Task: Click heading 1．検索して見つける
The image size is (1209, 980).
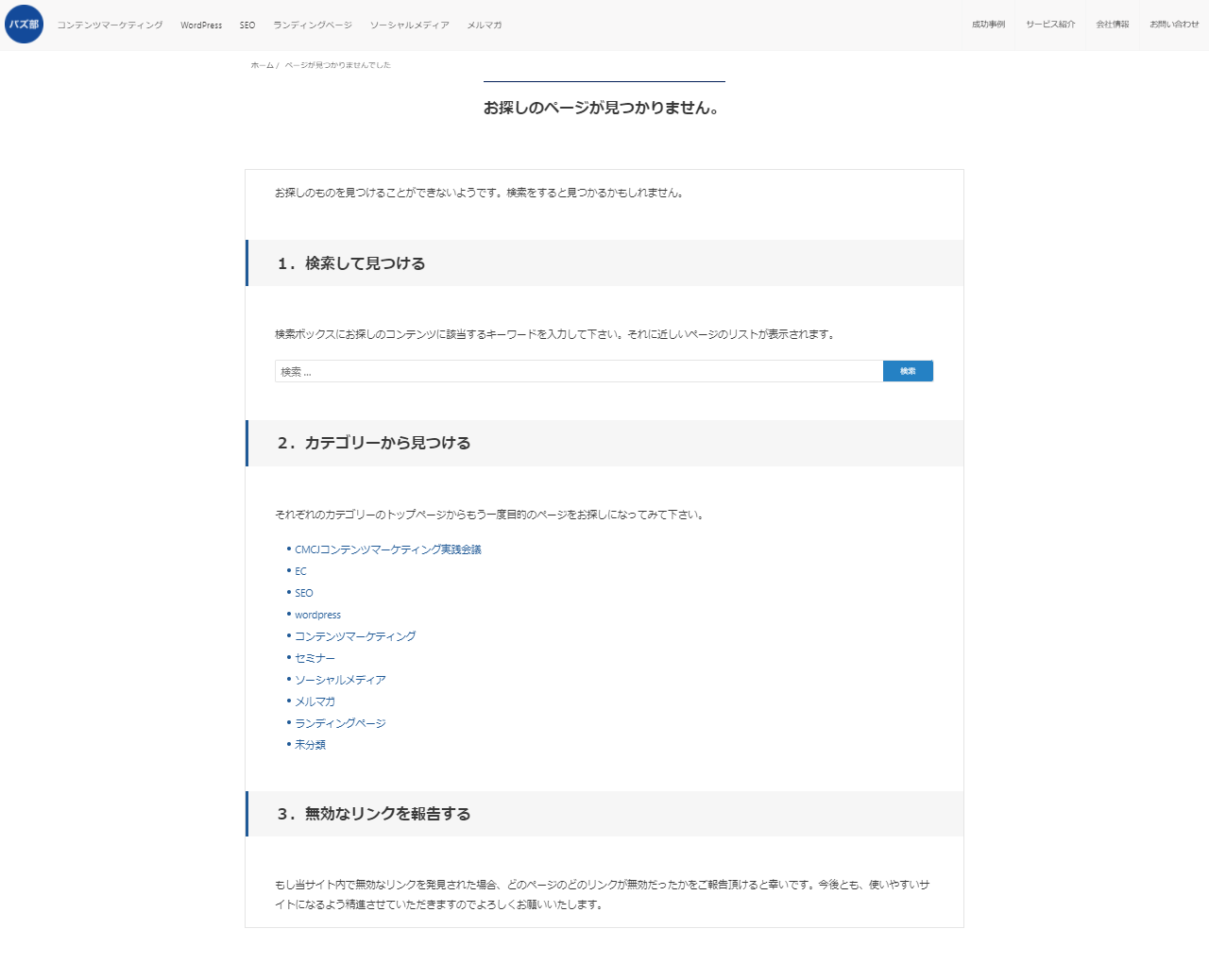Action: click(351, 263)
